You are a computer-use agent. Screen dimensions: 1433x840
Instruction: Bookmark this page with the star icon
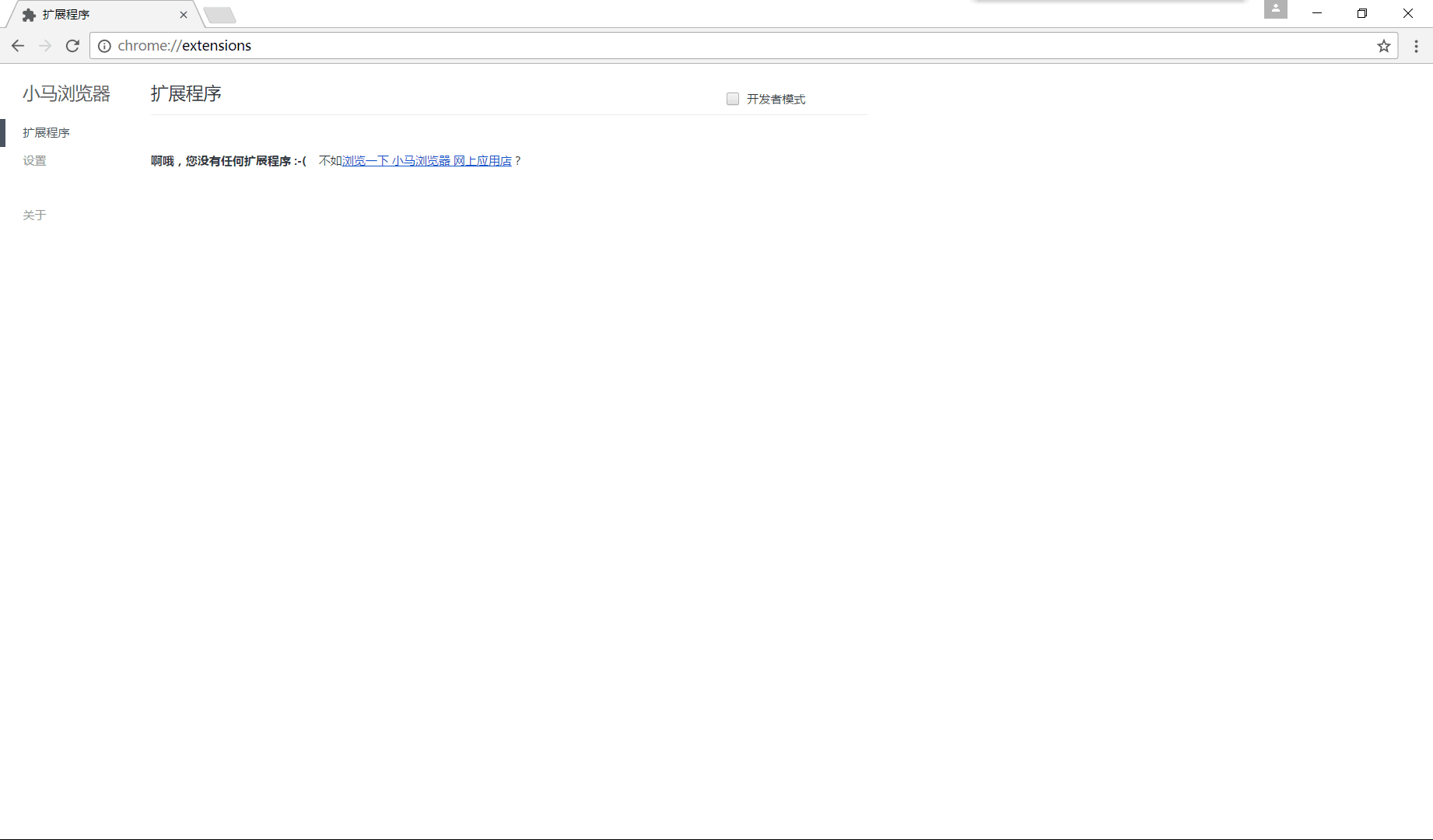tap(1384, 46)
